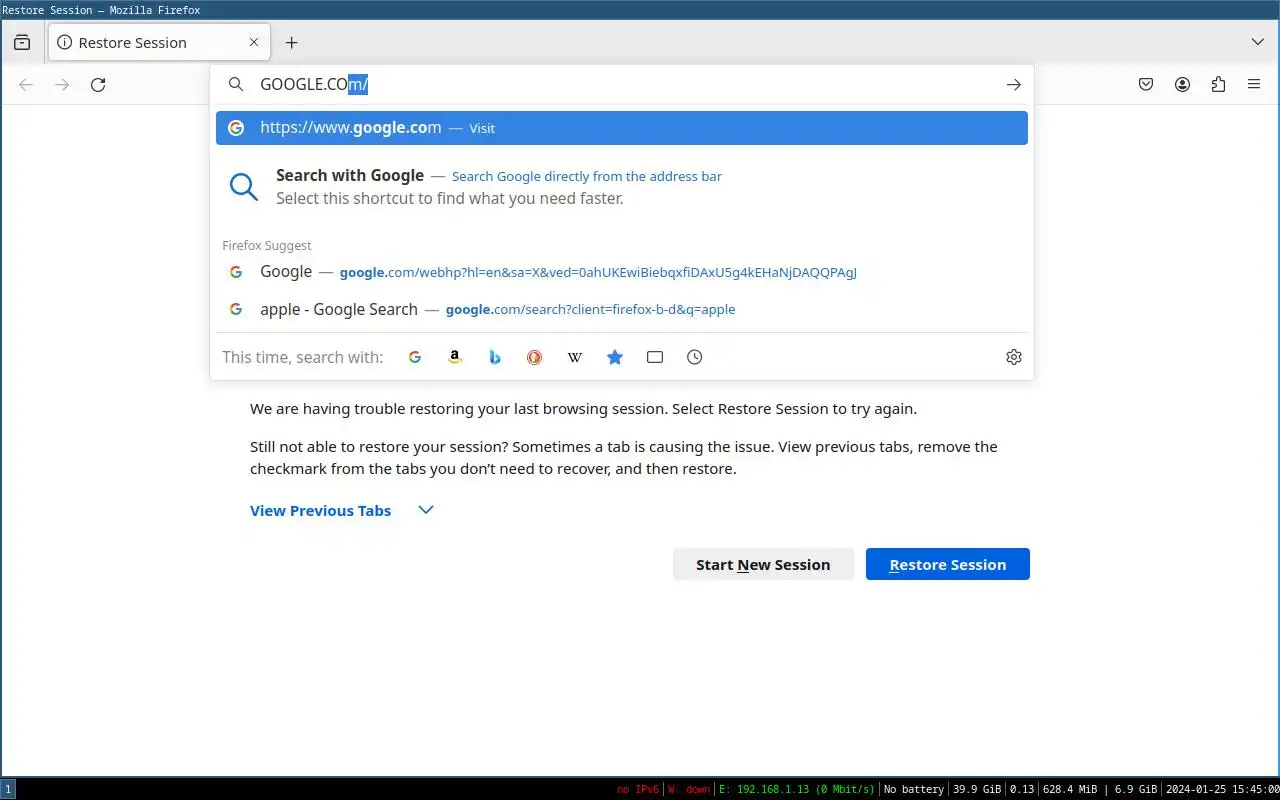Search this time with Google icon
This screenshot has width=1280, height=800.
click(415, 357)
